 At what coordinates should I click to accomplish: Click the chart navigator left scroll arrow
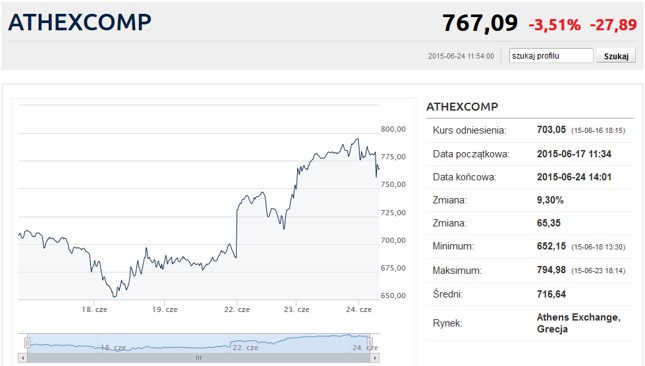coord(23,358)
